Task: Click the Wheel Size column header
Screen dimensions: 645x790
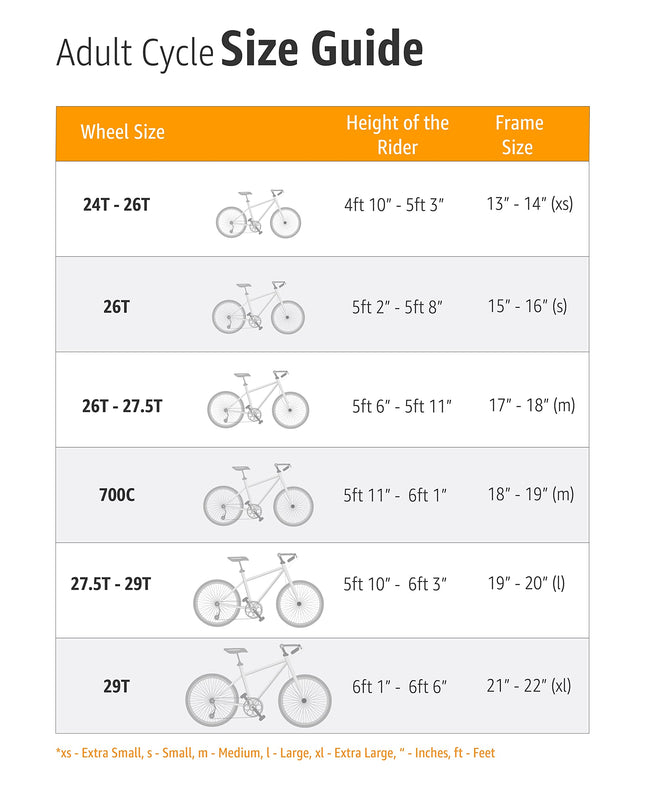Action: click(123, 132)
